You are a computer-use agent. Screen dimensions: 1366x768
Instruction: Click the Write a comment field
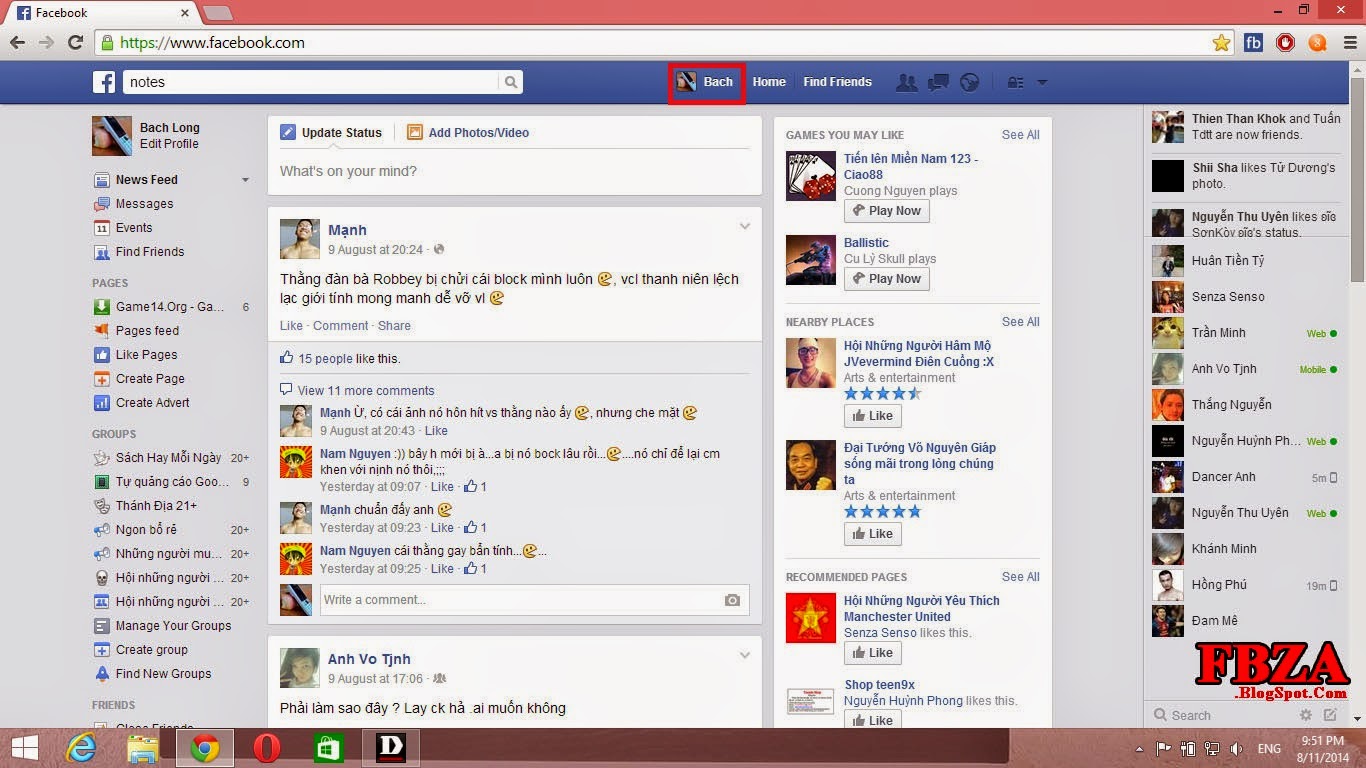click(520, 600)
